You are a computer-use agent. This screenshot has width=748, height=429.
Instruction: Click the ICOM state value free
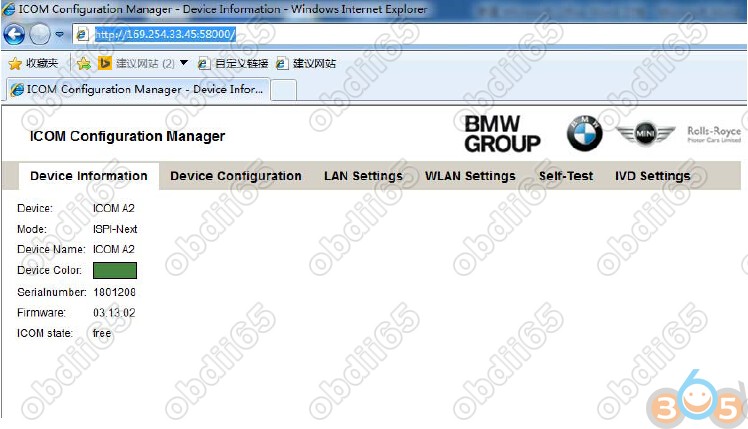(x=102, y=333)
